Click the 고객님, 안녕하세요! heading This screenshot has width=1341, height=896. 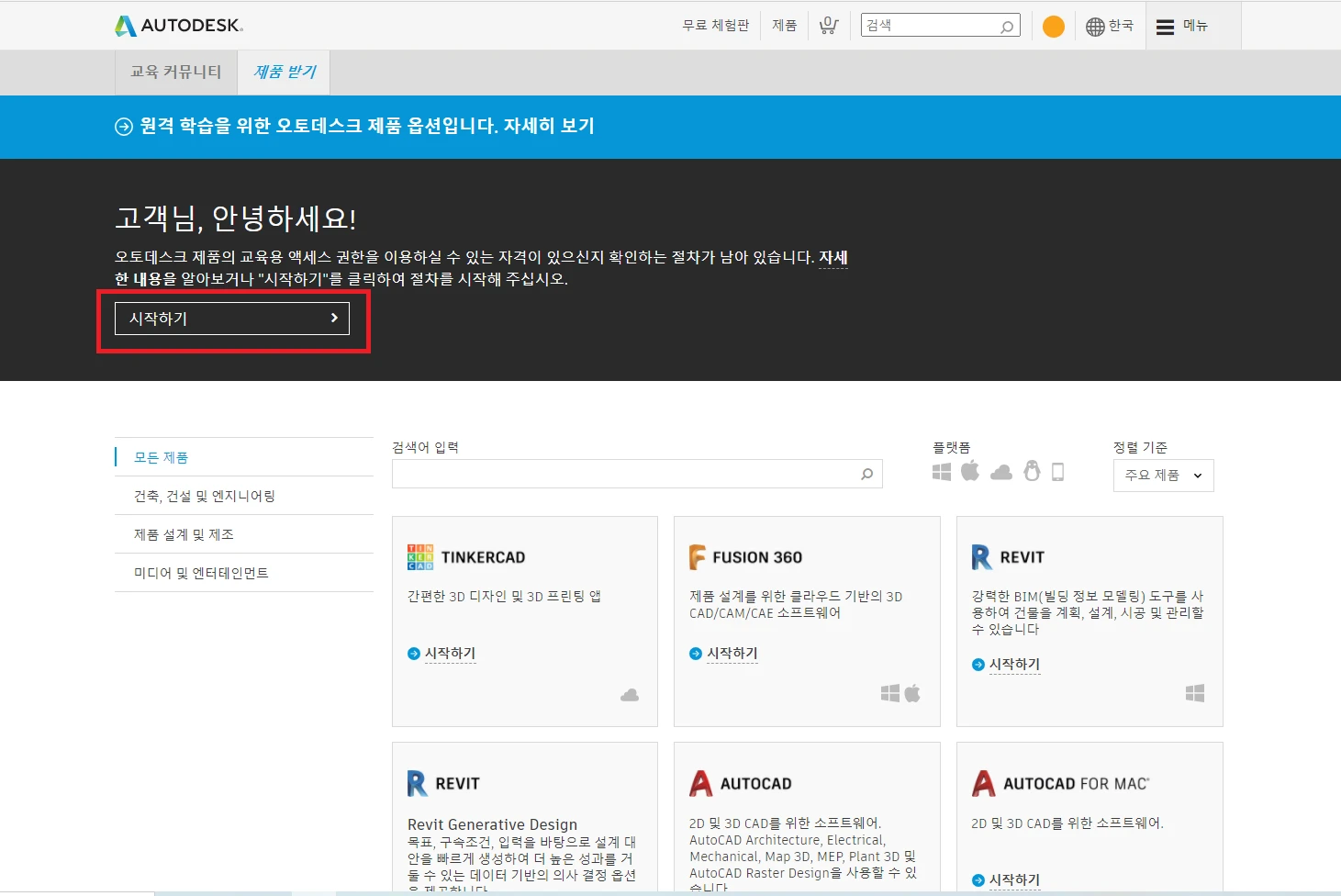236,218
